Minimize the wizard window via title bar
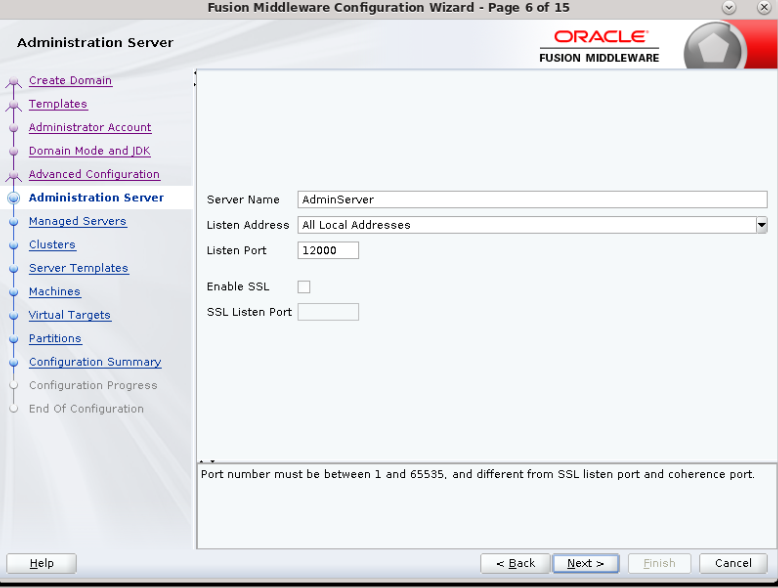Image resolution: width=778 pixels, height=588 pixels. point(729,7)
